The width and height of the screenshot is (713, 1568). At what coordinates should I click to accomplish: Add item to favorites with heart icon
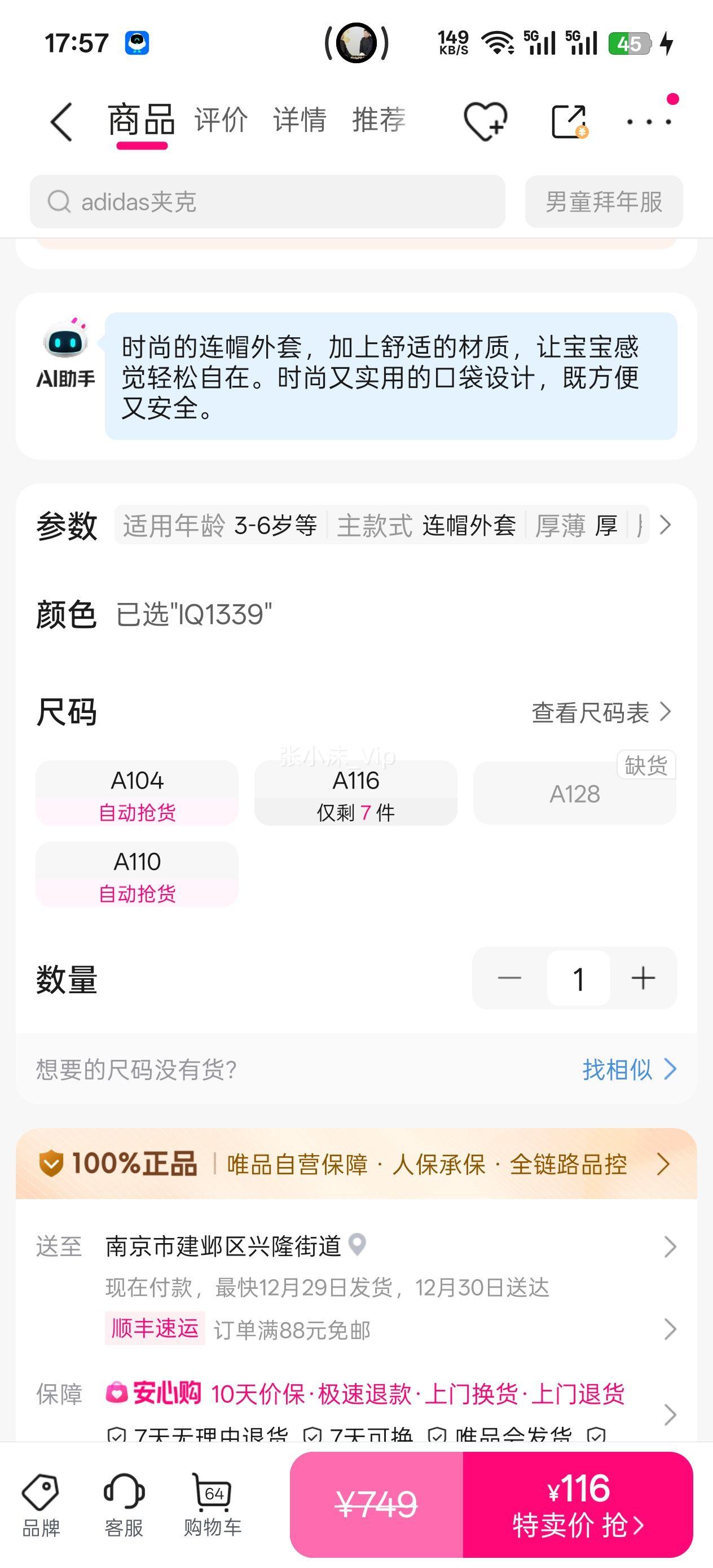(485, 122)
